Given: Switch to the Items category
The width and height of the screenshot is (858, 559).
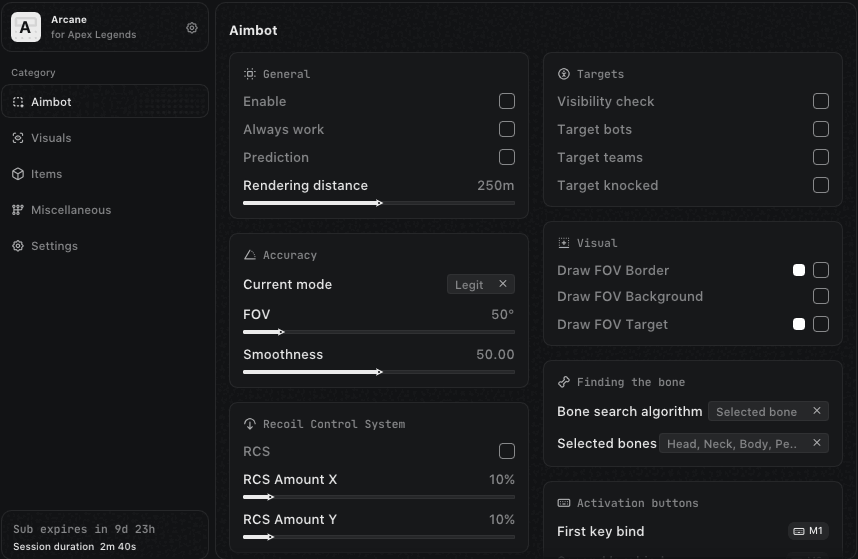Looking at the screenshot, I should tap(105, 174).
